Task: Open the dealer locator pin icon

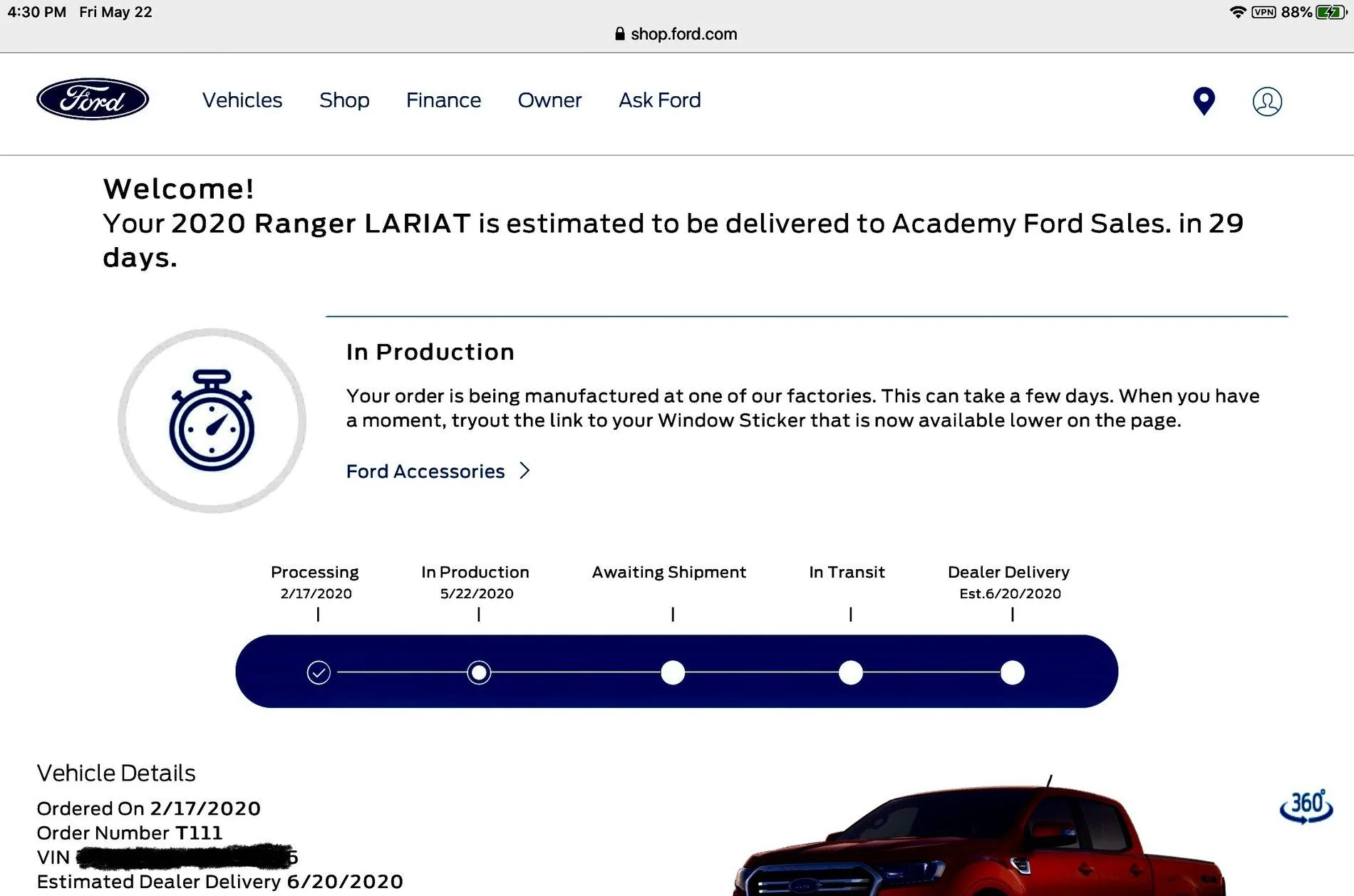Action: click(1204, 101)
